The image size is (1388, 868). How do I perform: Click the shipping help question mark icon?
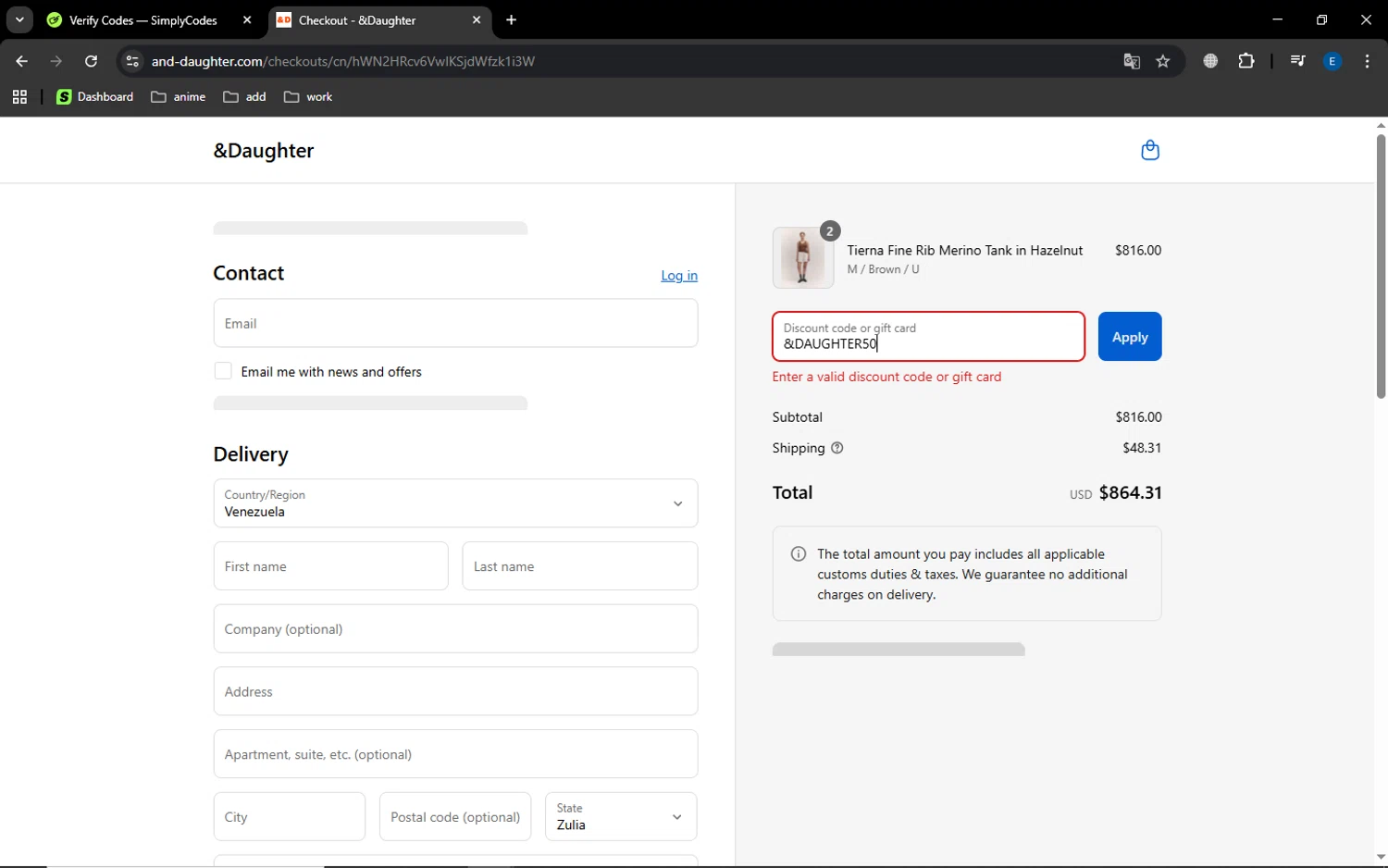pyautogui.click(x=837, y=448)
